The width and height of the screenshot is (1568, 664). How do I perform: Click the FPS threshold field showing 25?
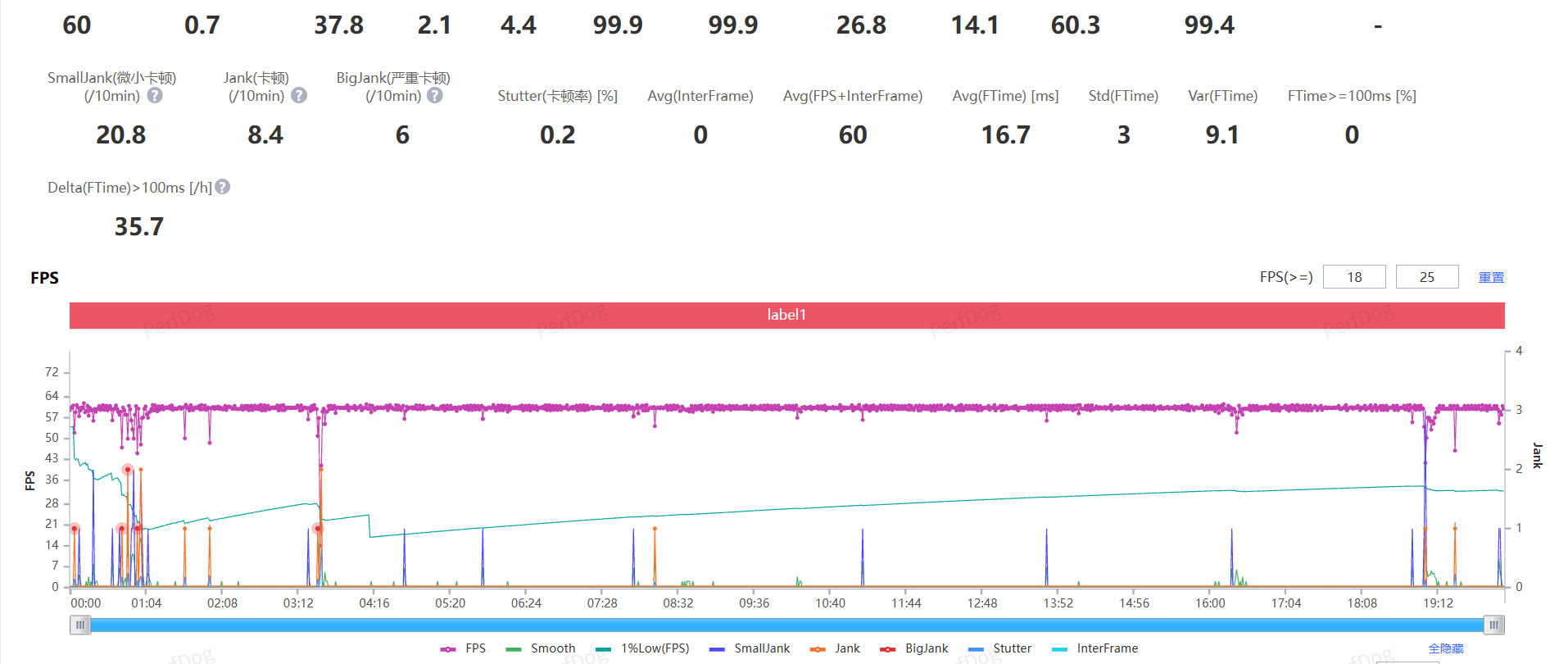[x=1426, y=277]
